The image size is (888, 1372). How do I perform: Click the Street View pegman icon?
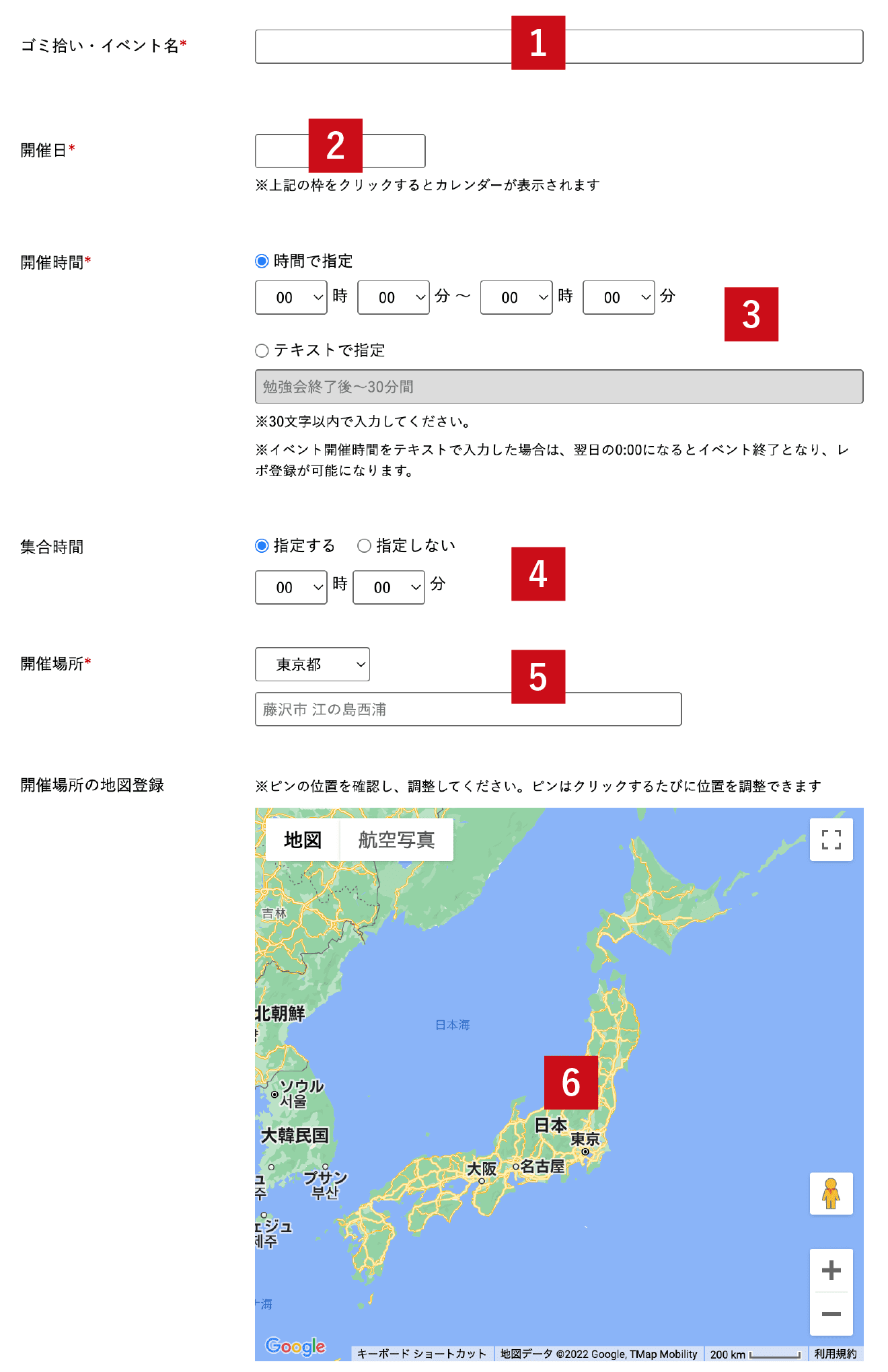[x=831, y=1193]
